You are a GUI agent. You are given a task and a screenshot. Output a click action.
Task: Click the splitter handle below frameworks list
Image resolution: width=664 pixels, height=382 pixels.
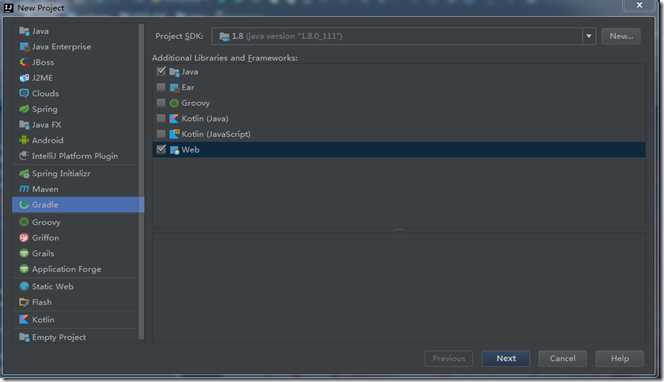398,230
